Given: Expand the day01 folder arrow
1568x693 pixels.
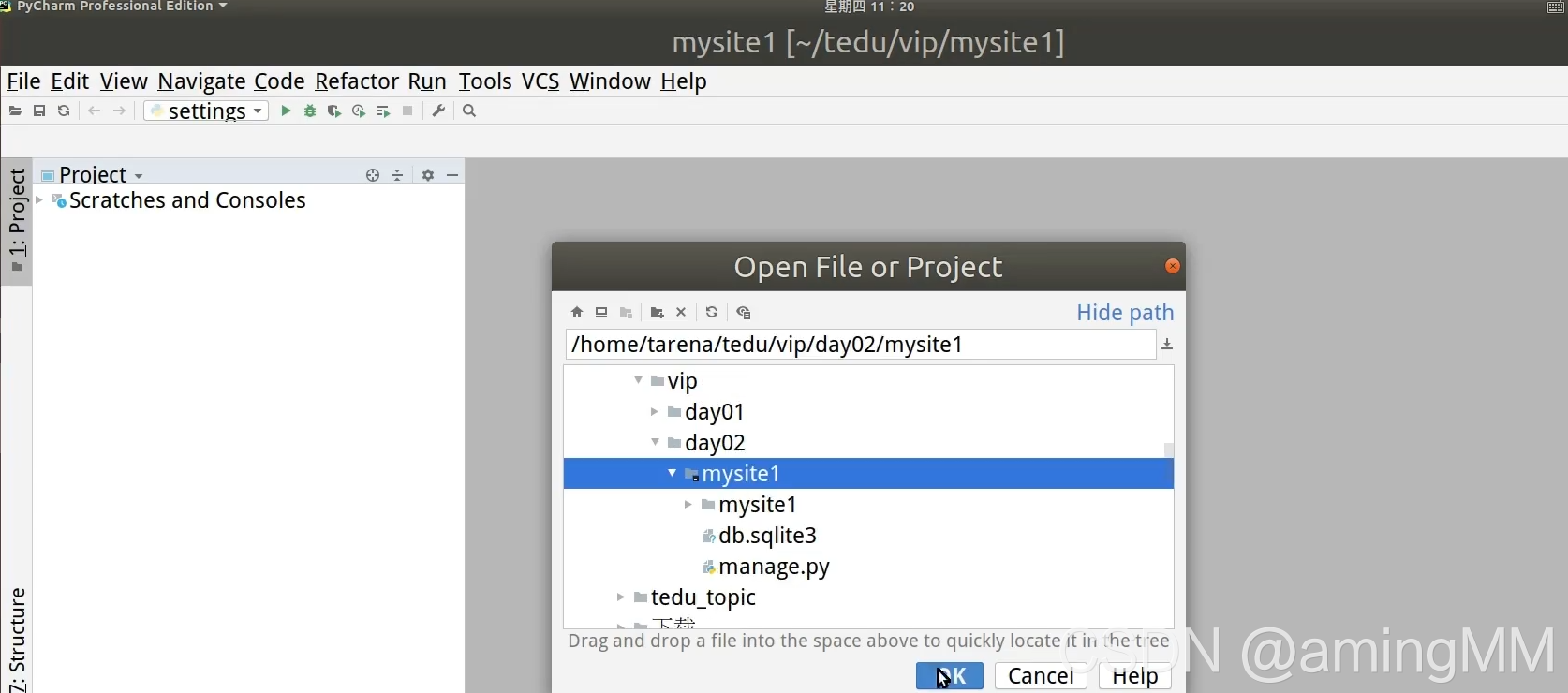Looking at the screenshot, I should [654, 411].
